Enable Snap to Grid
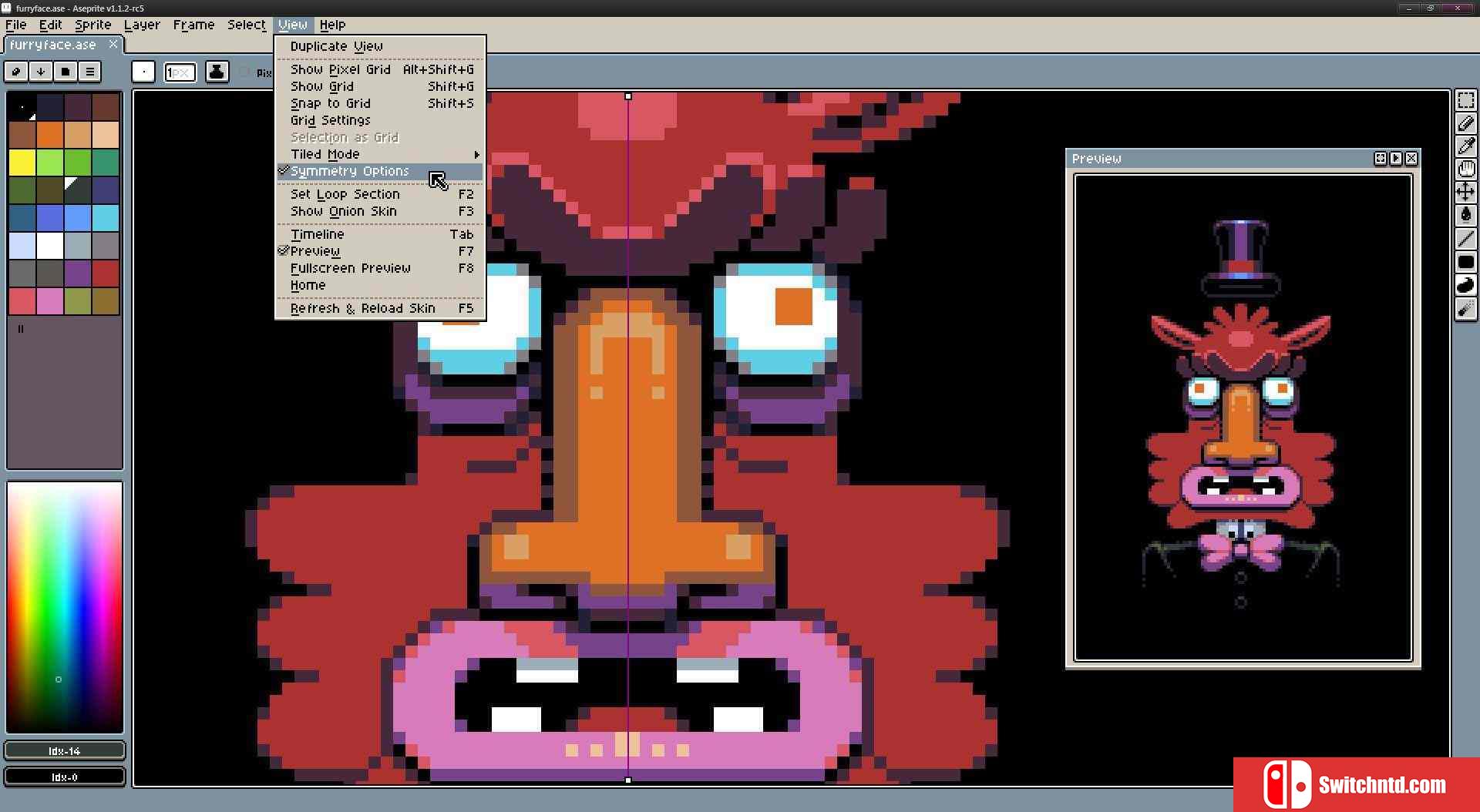Viewport: 1480px width, 812px height. pyautogui.click(x=380, y=103)
